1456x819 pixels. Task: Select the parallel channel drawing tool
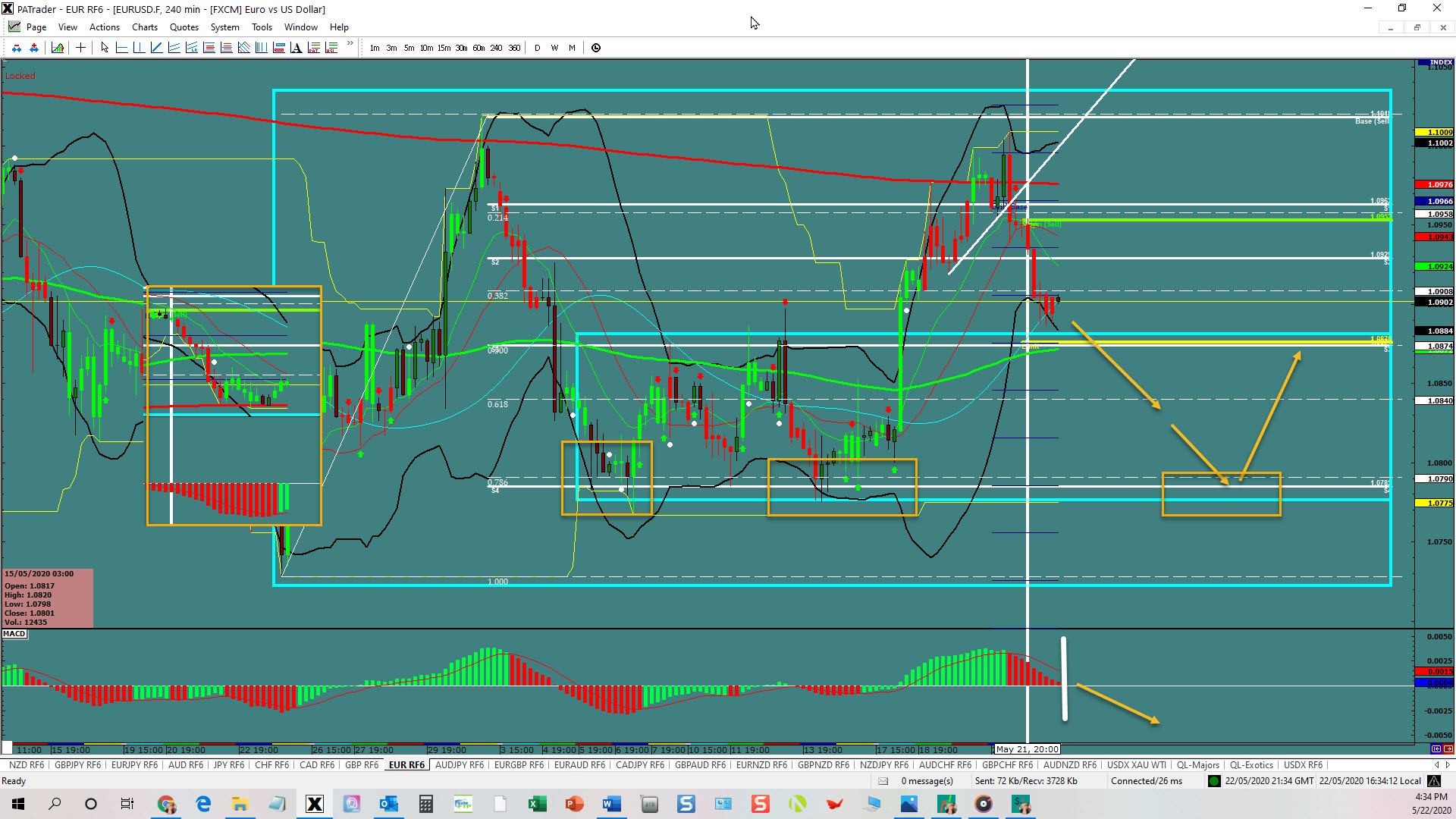(x=174, y=48)
